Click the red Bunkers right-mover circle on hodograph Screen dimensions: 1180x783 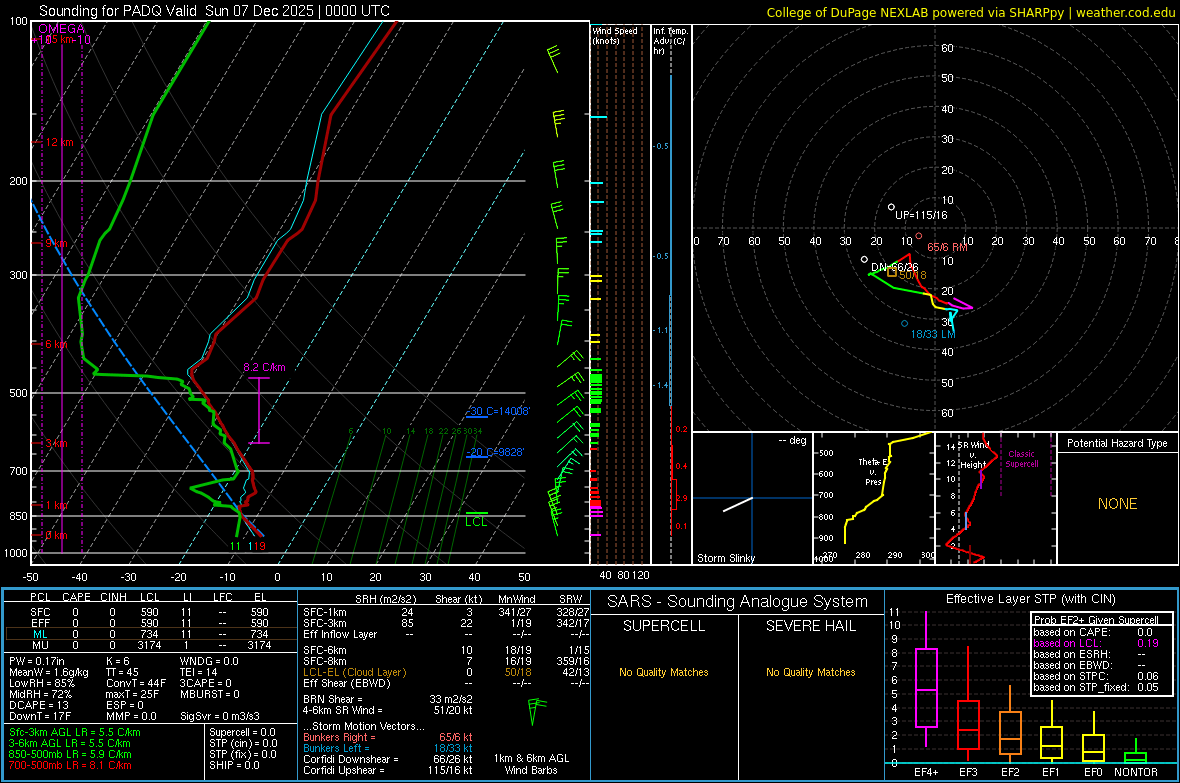coord(919,236)
